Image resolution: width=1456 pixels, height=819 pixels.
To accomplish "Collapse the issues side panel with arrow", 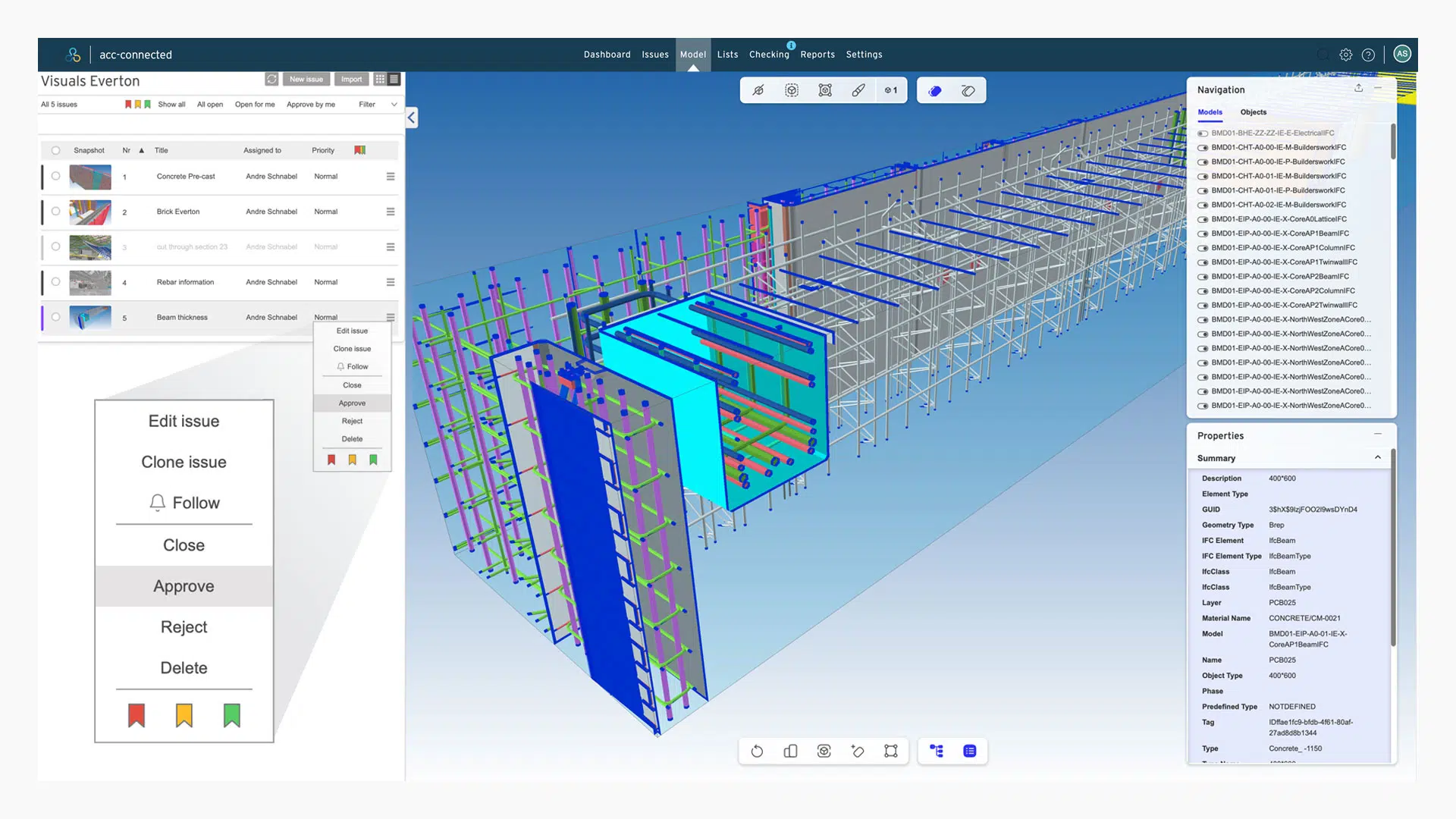I will [x=411, y=118].
